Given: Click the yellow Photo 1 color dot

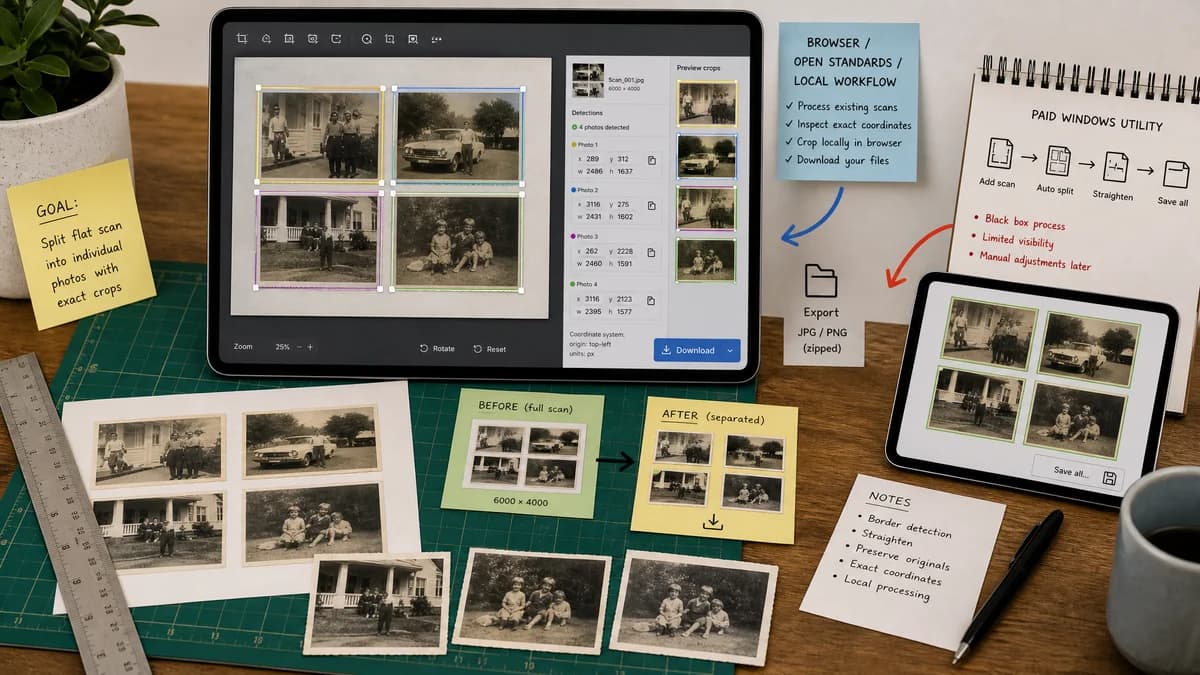Looking at the screenshot, I should (573, 144).
